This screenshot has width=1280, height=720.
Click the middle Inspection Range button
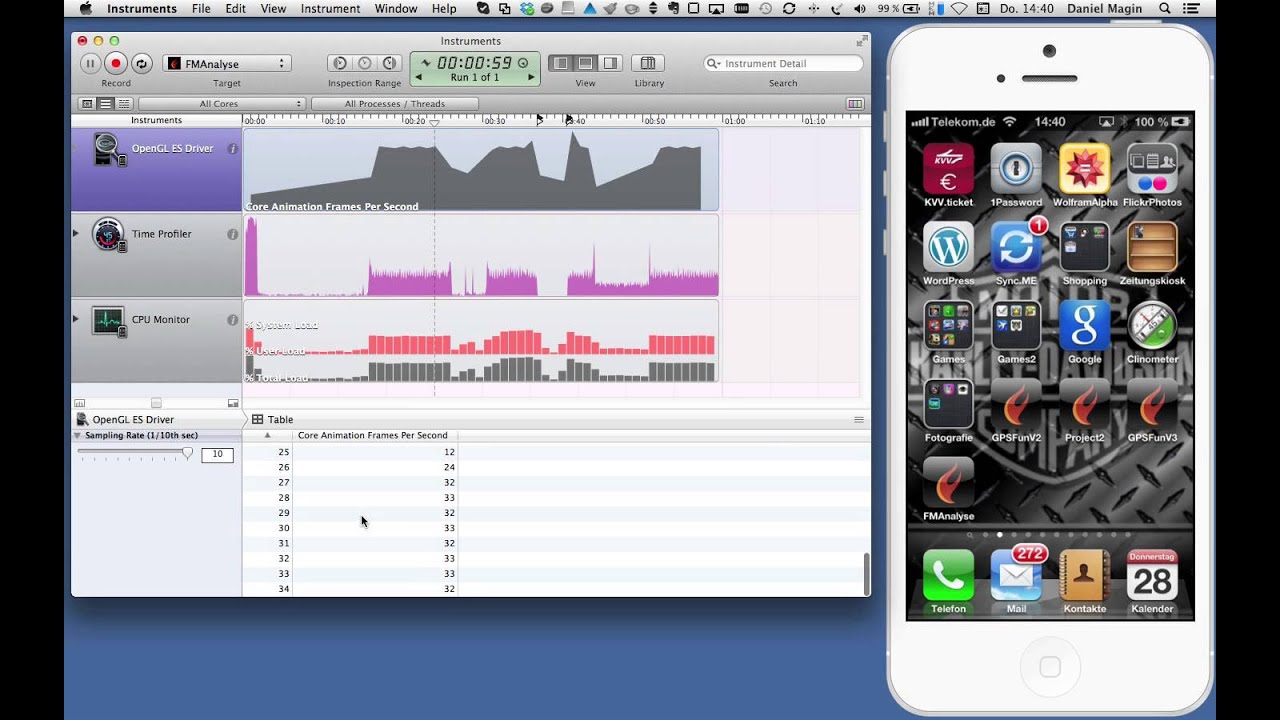[x=365, y=63]
